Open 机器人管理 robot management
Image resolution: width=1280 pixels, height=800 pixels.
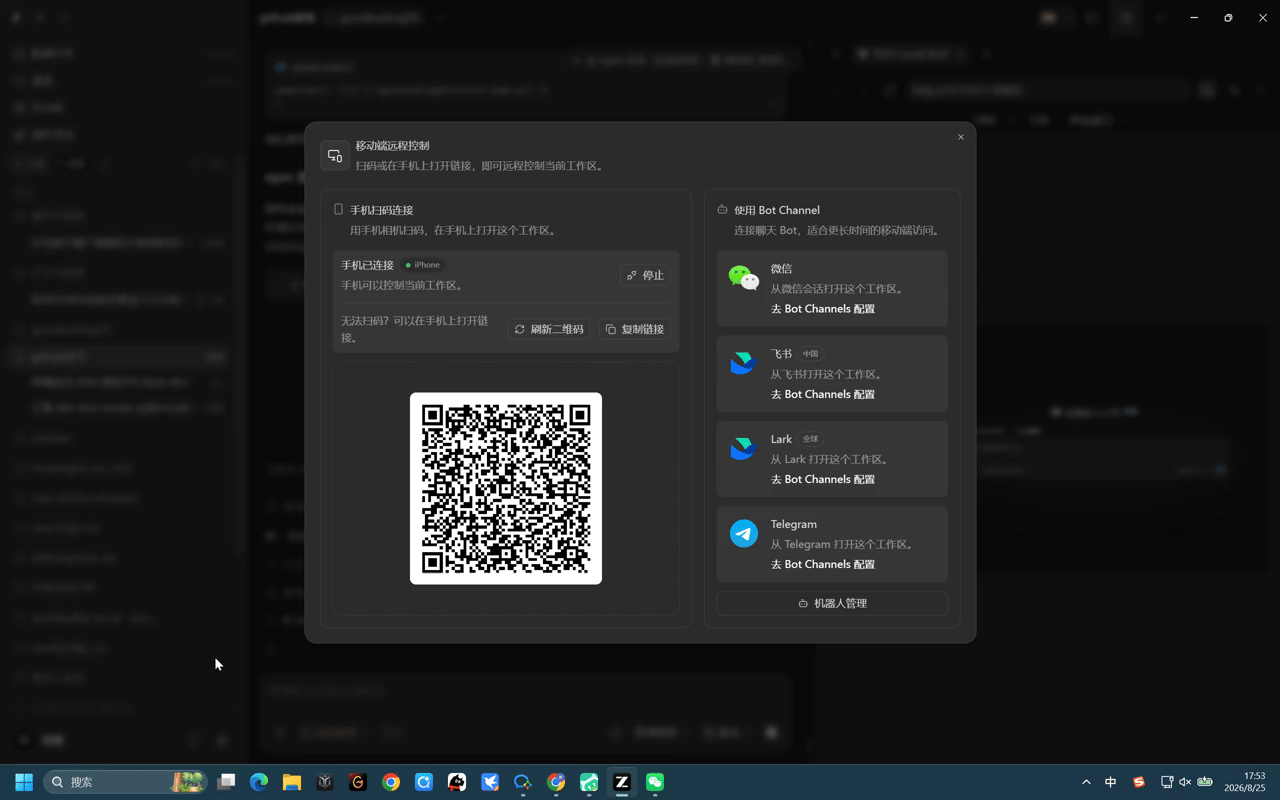832,603
